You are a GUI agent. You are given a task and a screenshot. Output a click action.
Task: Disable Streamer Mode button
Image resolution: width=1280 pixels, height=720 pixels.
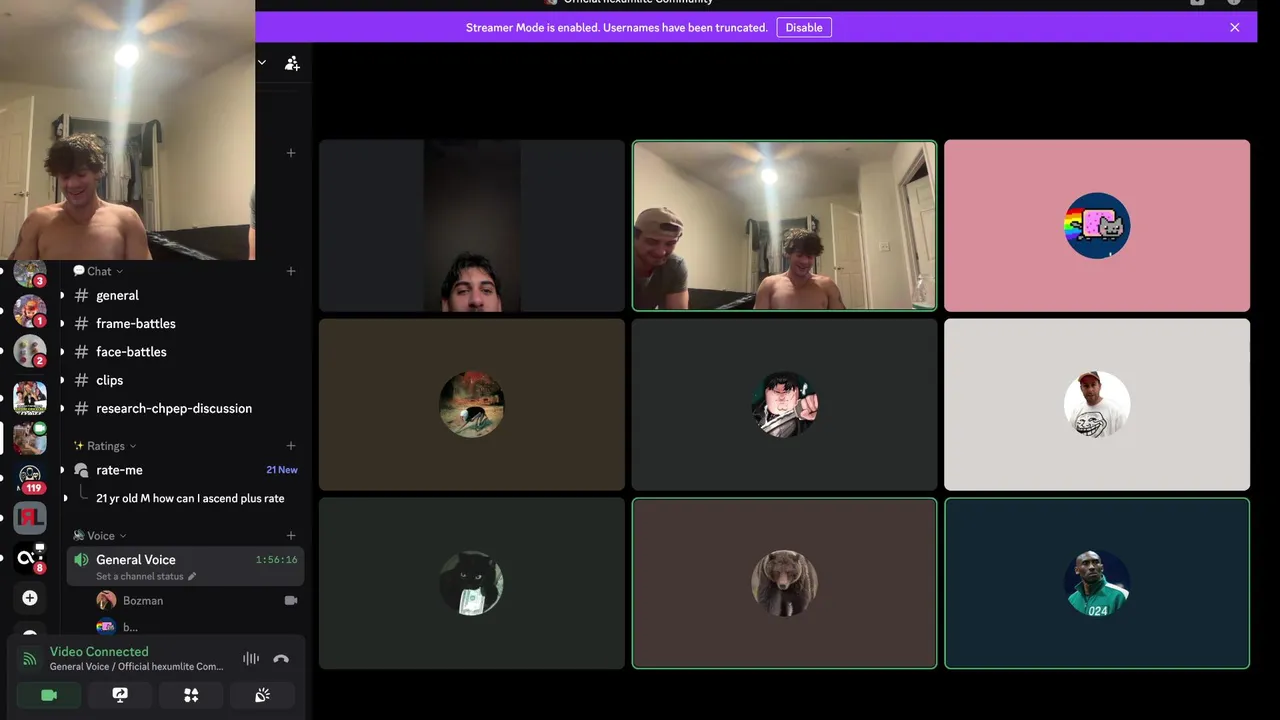804,28
